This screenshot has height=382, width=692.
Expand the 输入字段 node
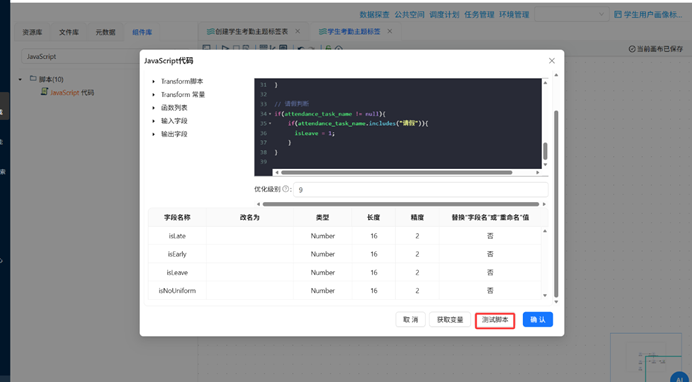[x=154, y=121]
